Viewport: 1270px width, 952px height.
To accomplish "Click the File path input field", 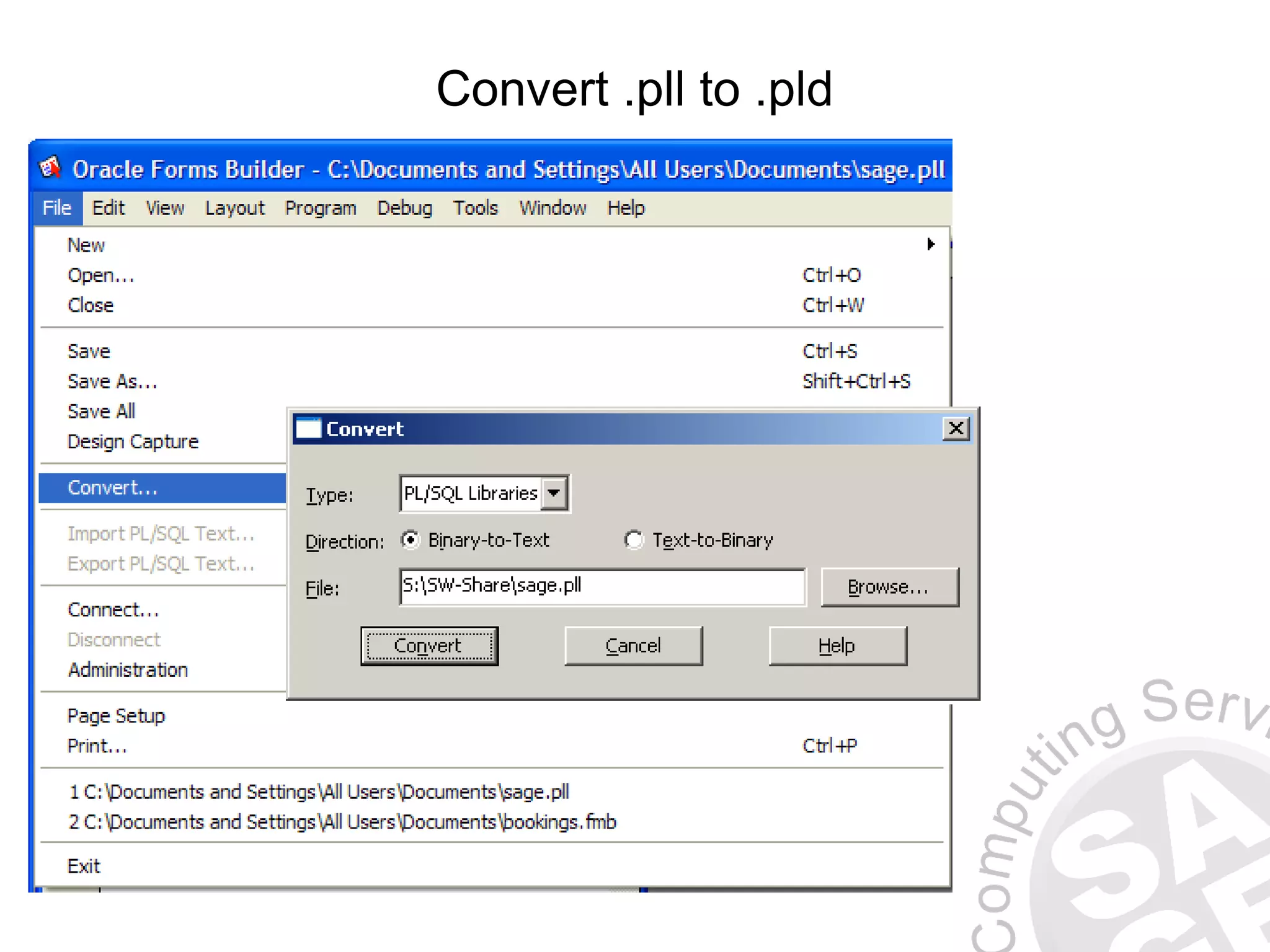I will [x=603, y=586].
